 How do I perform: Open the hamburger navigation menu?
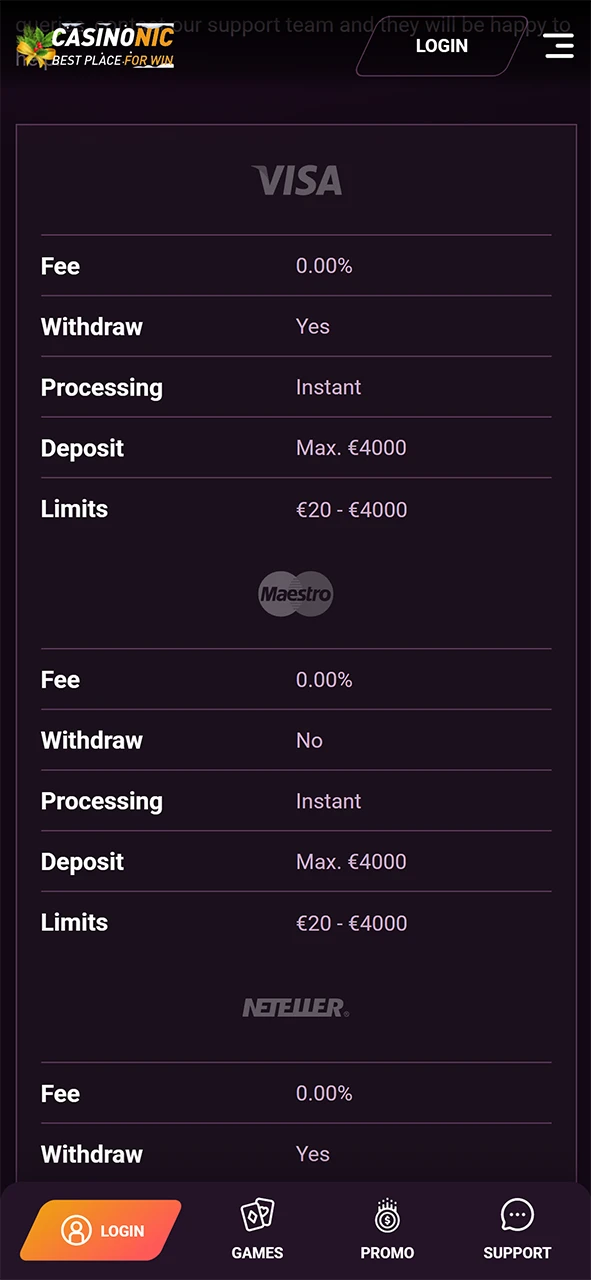[559, 45]
